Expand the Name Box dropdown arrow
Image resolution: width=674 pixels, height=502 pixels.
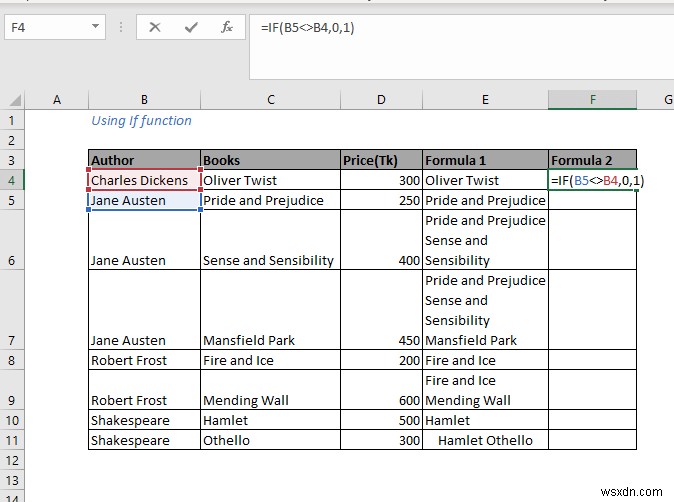click(95, 27)
